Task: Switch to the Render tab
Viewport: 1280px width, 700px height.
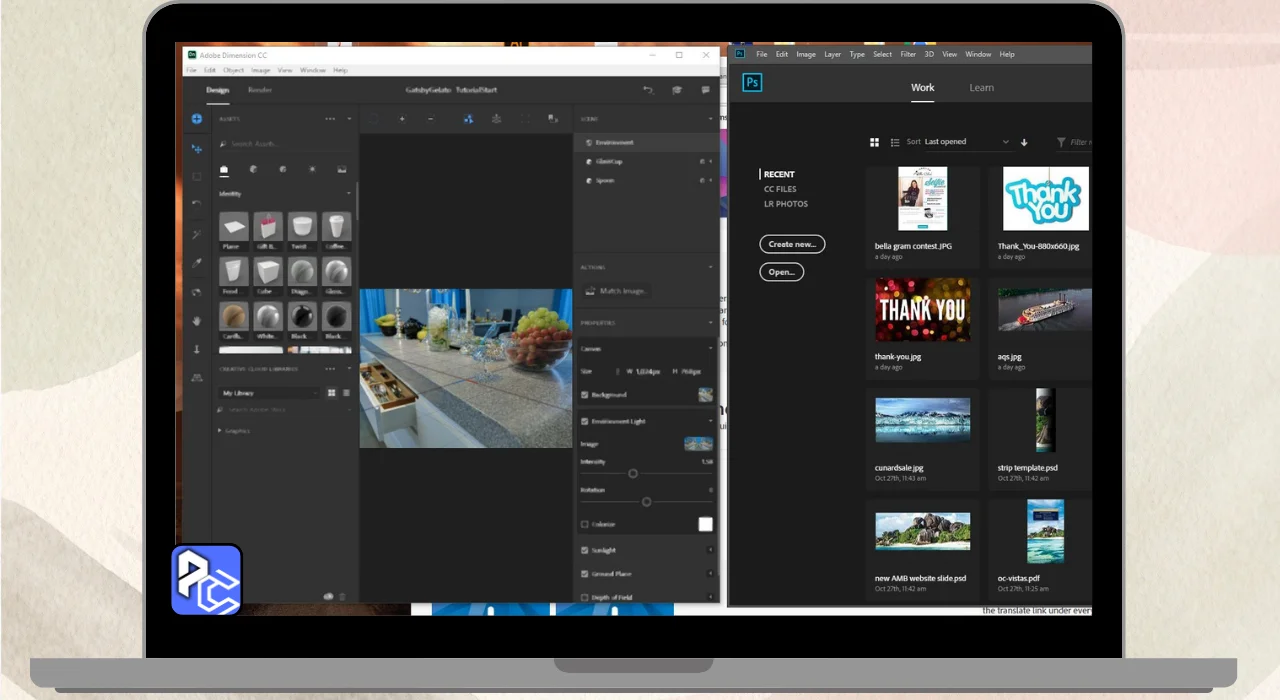Action: coord(260,90)
